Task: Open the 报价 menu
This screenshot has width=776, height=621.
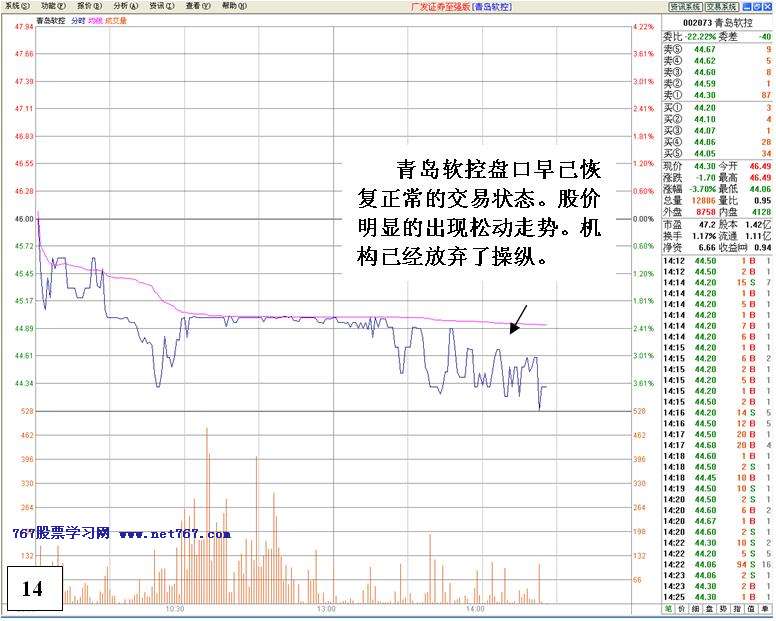Action: tap(90, 6)
